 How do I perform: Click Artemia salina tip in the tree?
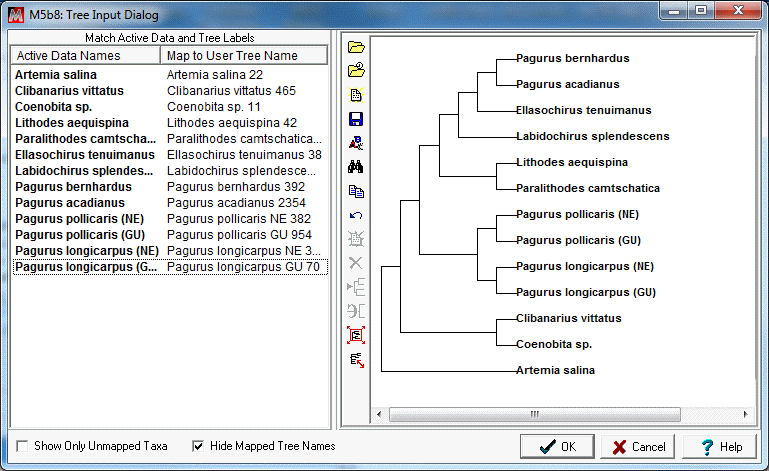[556, 370]
